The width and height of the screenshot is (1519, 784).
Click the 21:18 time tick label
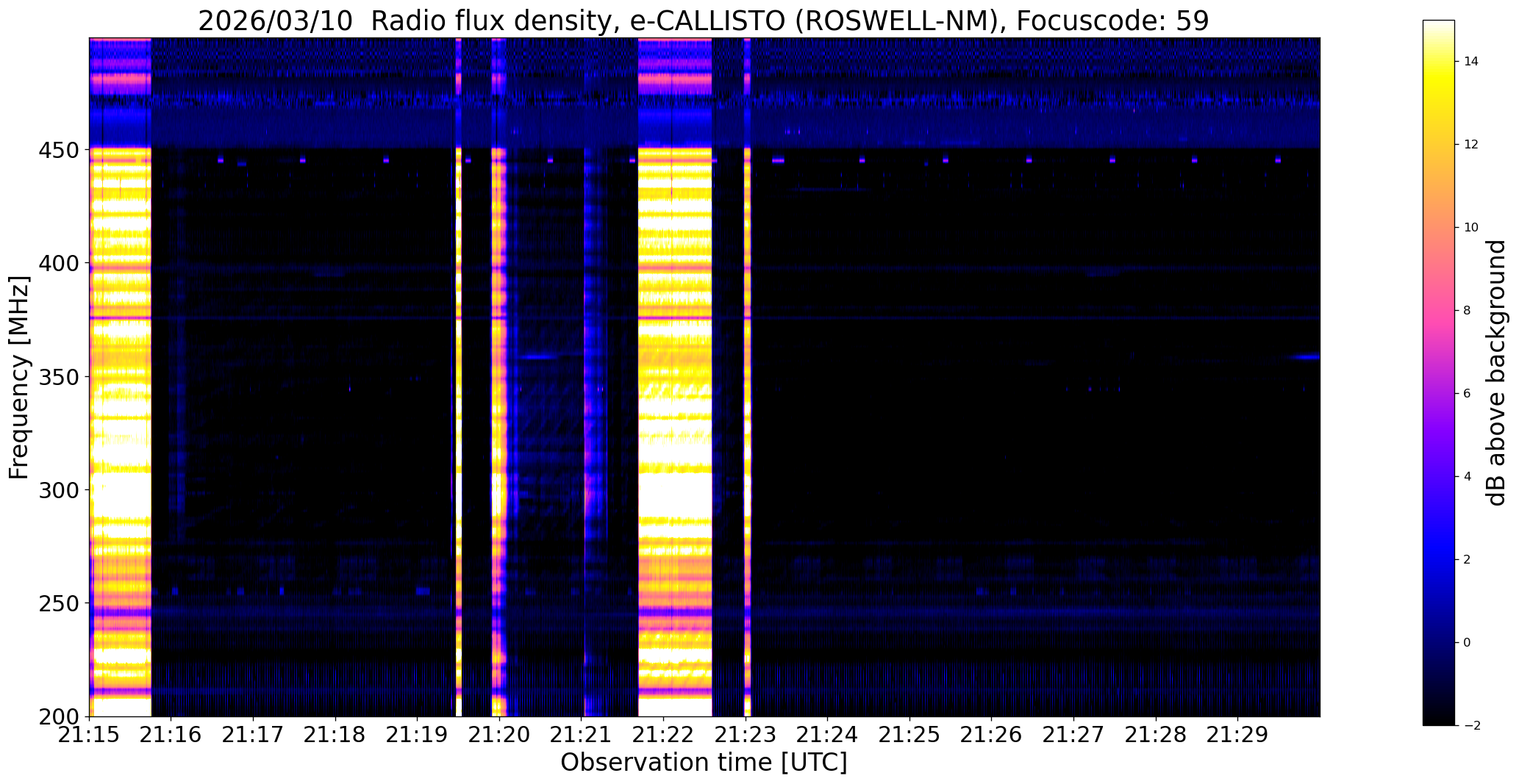[x=336, y=735]
